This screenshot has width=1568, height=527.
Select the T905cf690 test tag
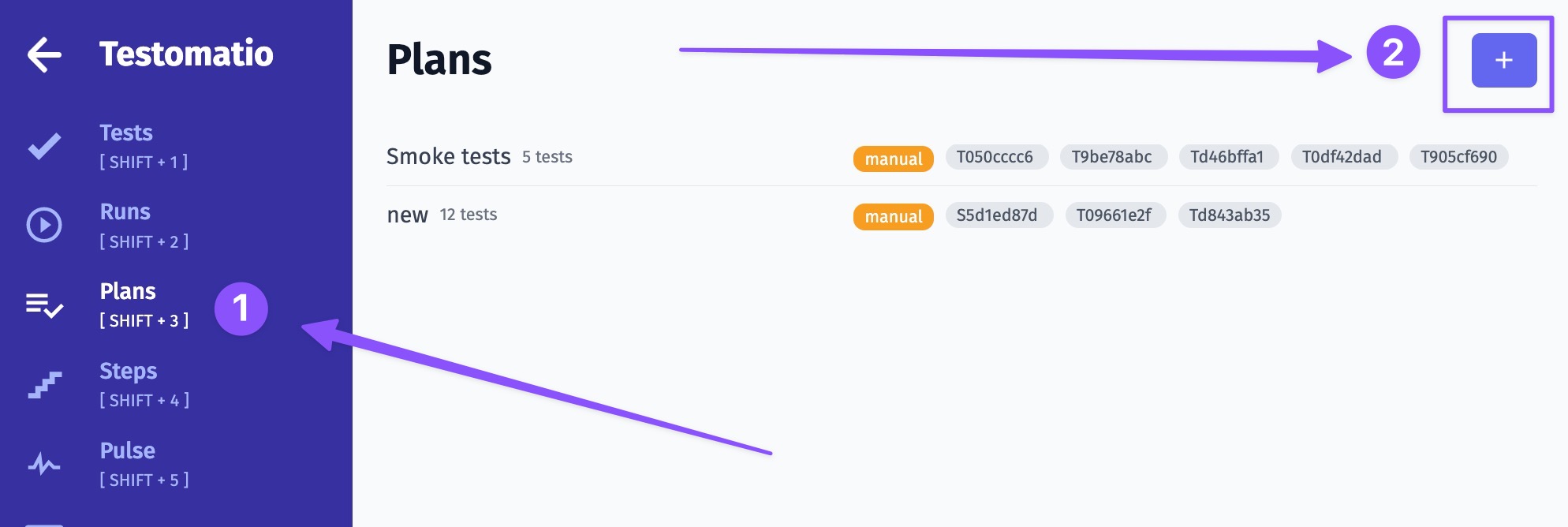1458,157
